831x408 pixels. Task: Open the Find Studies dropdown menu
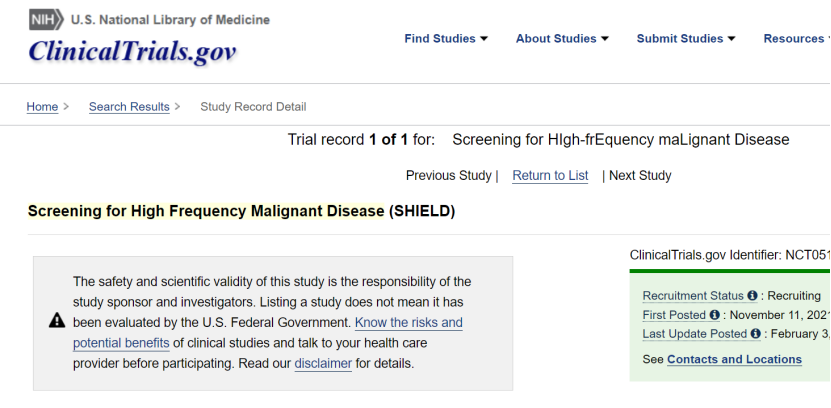click(x=446, y=39)
